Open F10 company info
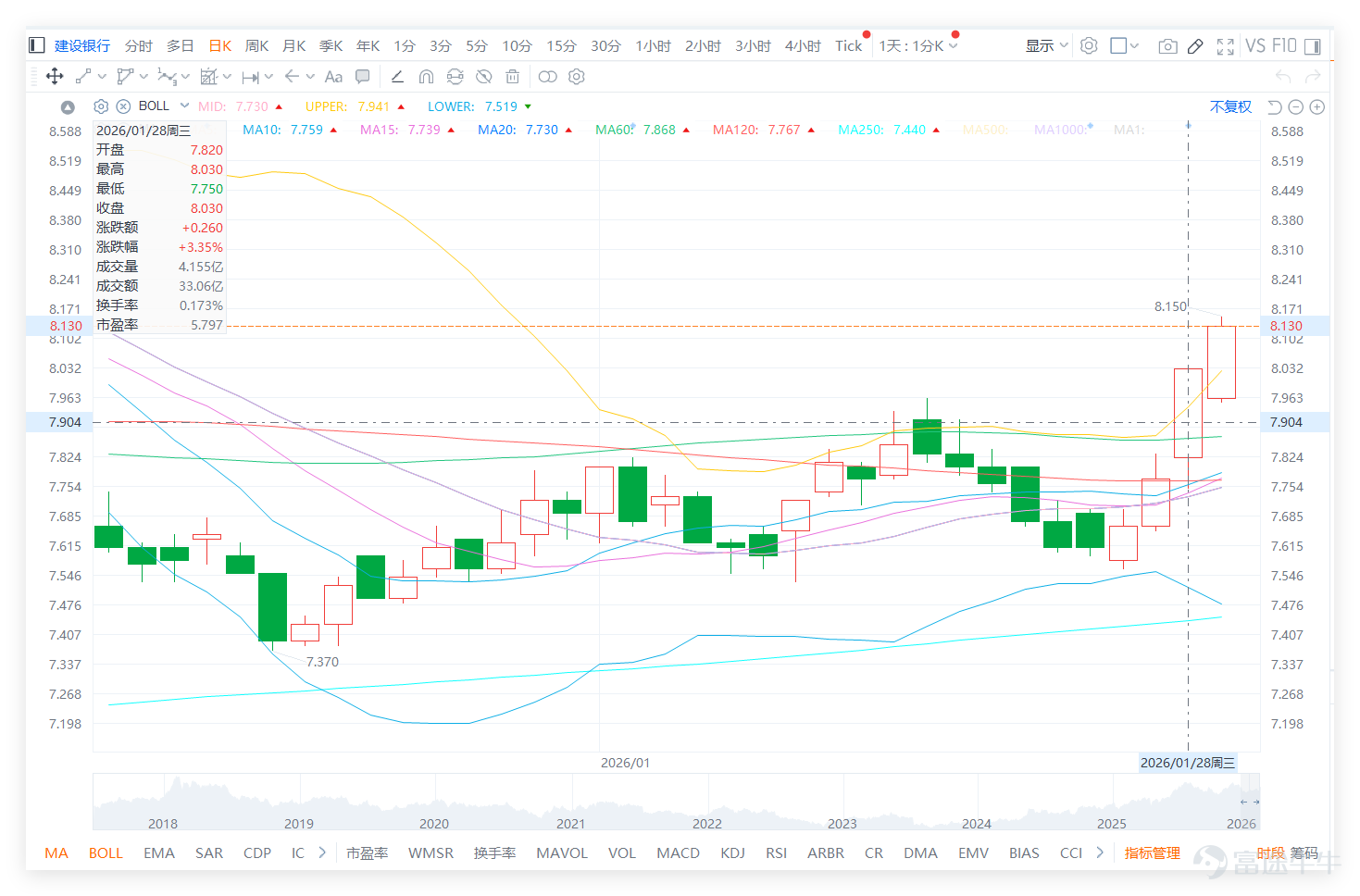The width and height of the screenshot is (1360, 896). pyautogui.click(x=1284, y=45)
